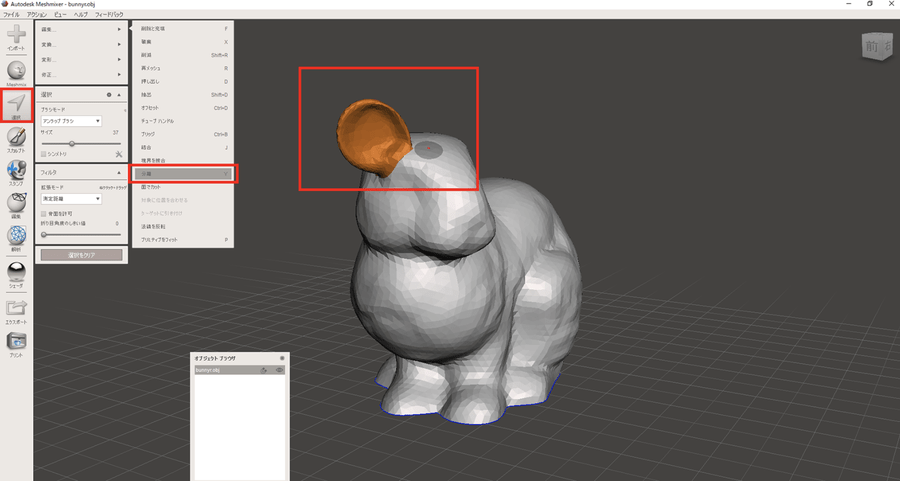Choose 法線を反転 menu entry
Viewport: 900px width, 481px height.
pyautogui.click(x=183, y=227)
